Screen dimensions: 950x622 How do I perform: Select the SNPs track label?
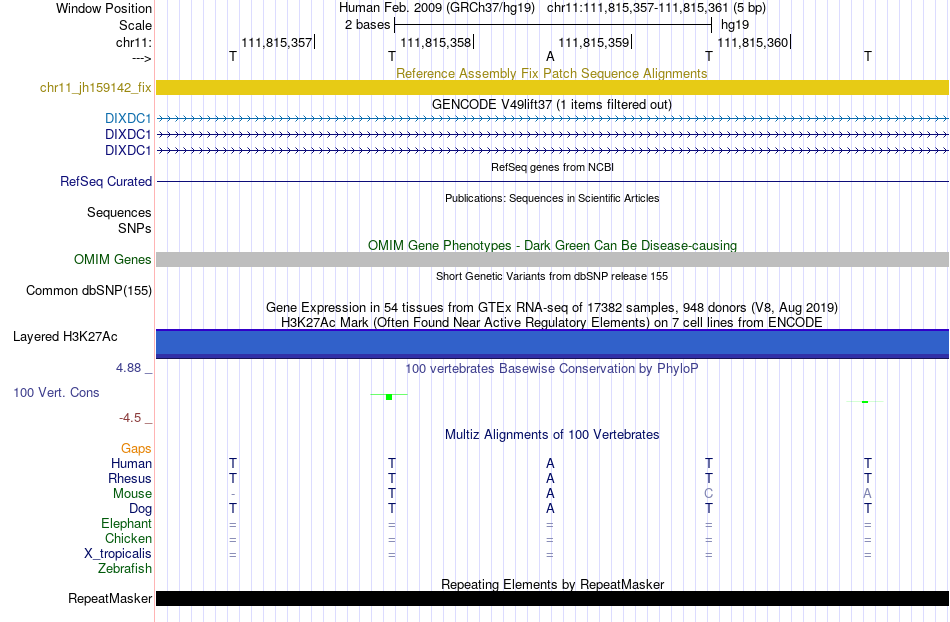(x=135, y=228)
